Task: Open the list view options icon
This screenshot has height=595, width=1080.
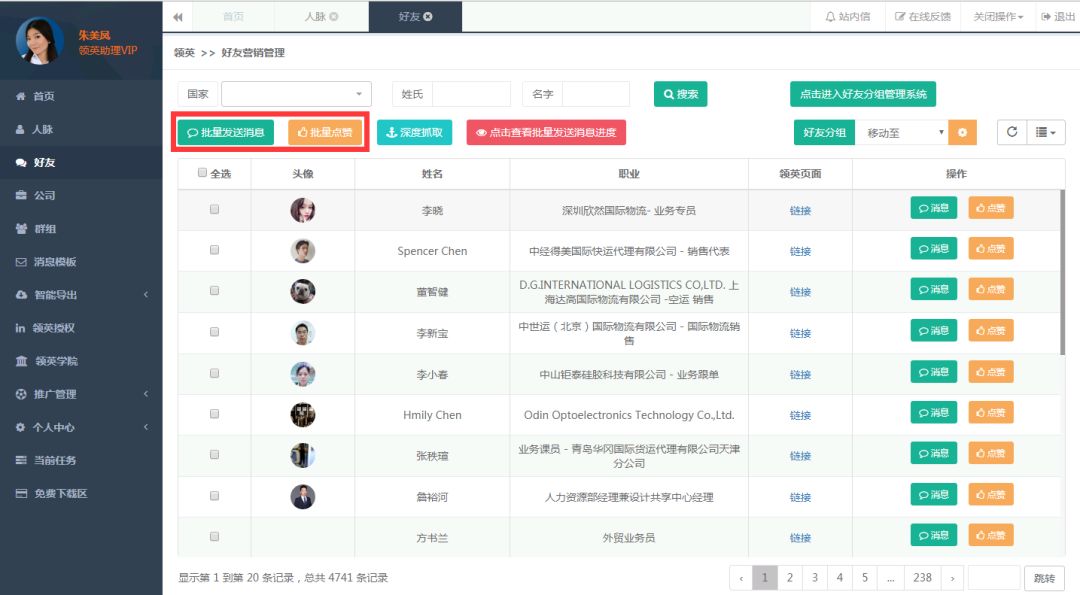Action: (x=1042, y=132)
